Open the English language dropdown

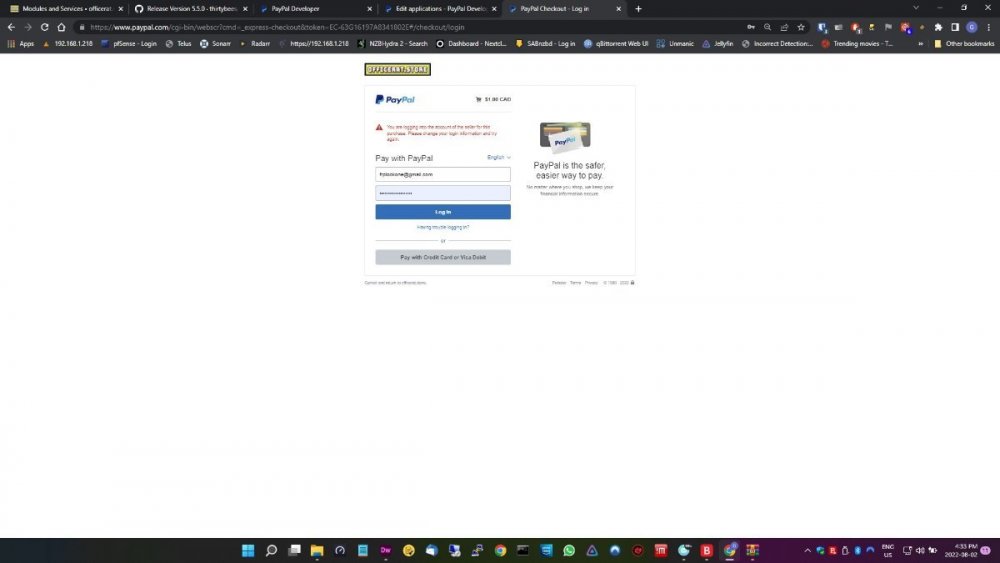click(x=498, y=158)
